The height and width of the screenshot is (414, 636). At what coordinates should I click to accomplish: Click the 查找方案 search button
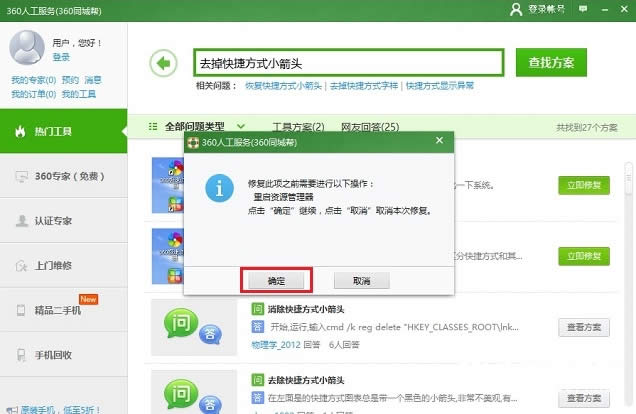pos(551,62)
